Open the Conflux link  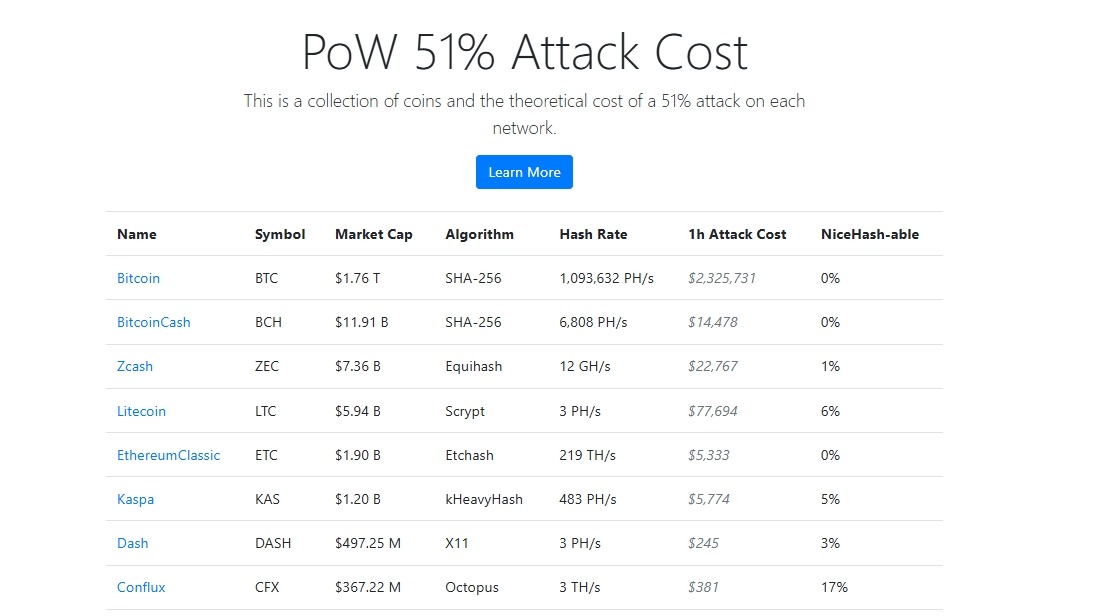(141, 587)
